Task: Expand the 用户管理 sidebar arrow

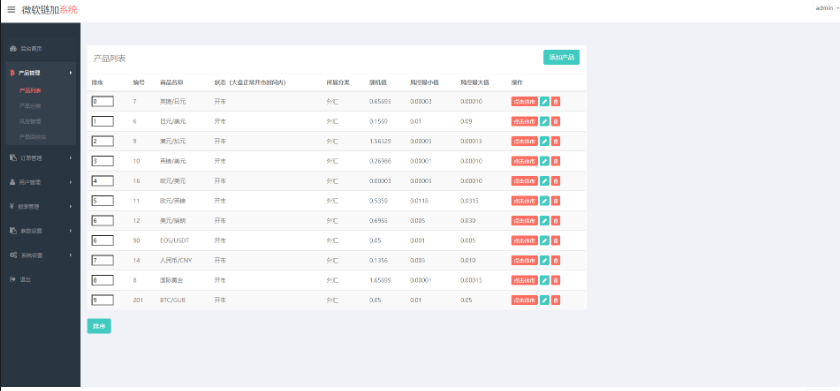Action: pyautogui.click(x=71, y=182)
